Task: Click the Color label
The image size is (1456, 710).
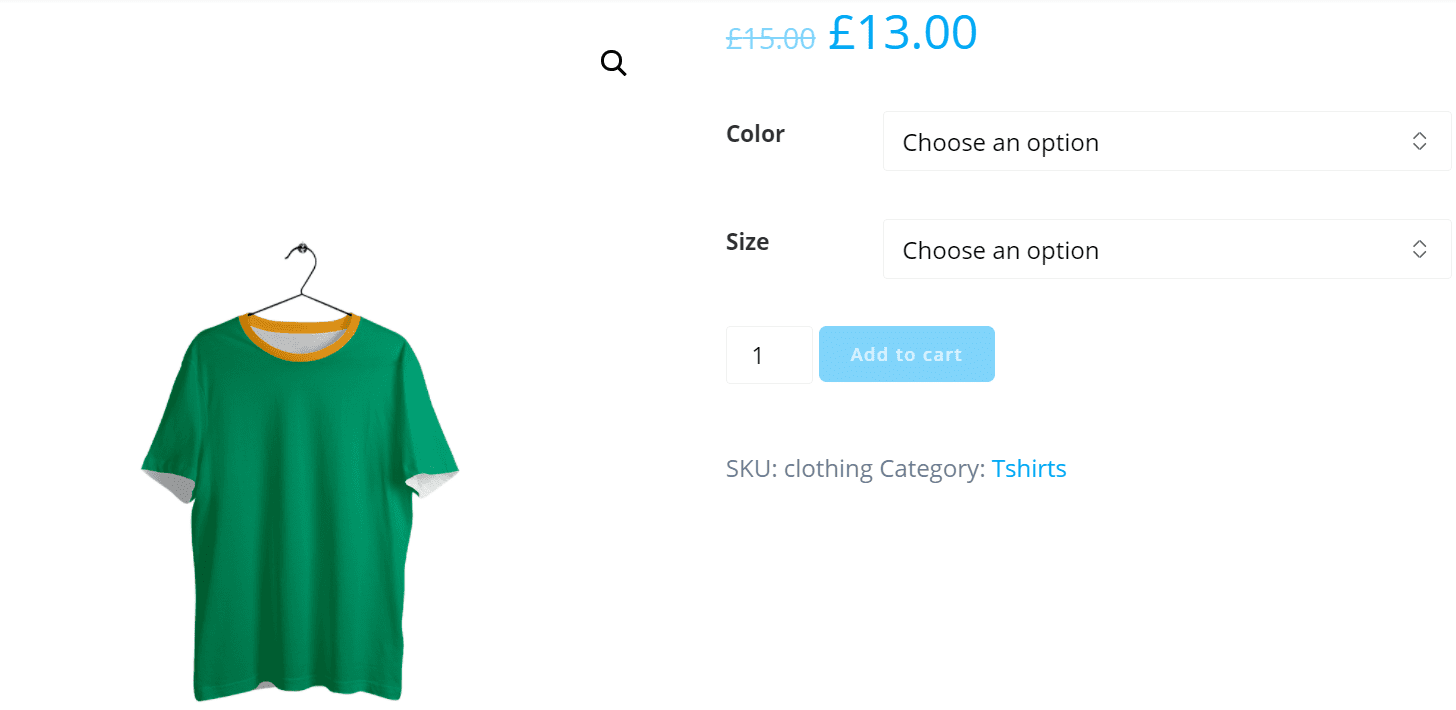Action: click(755, 133)
